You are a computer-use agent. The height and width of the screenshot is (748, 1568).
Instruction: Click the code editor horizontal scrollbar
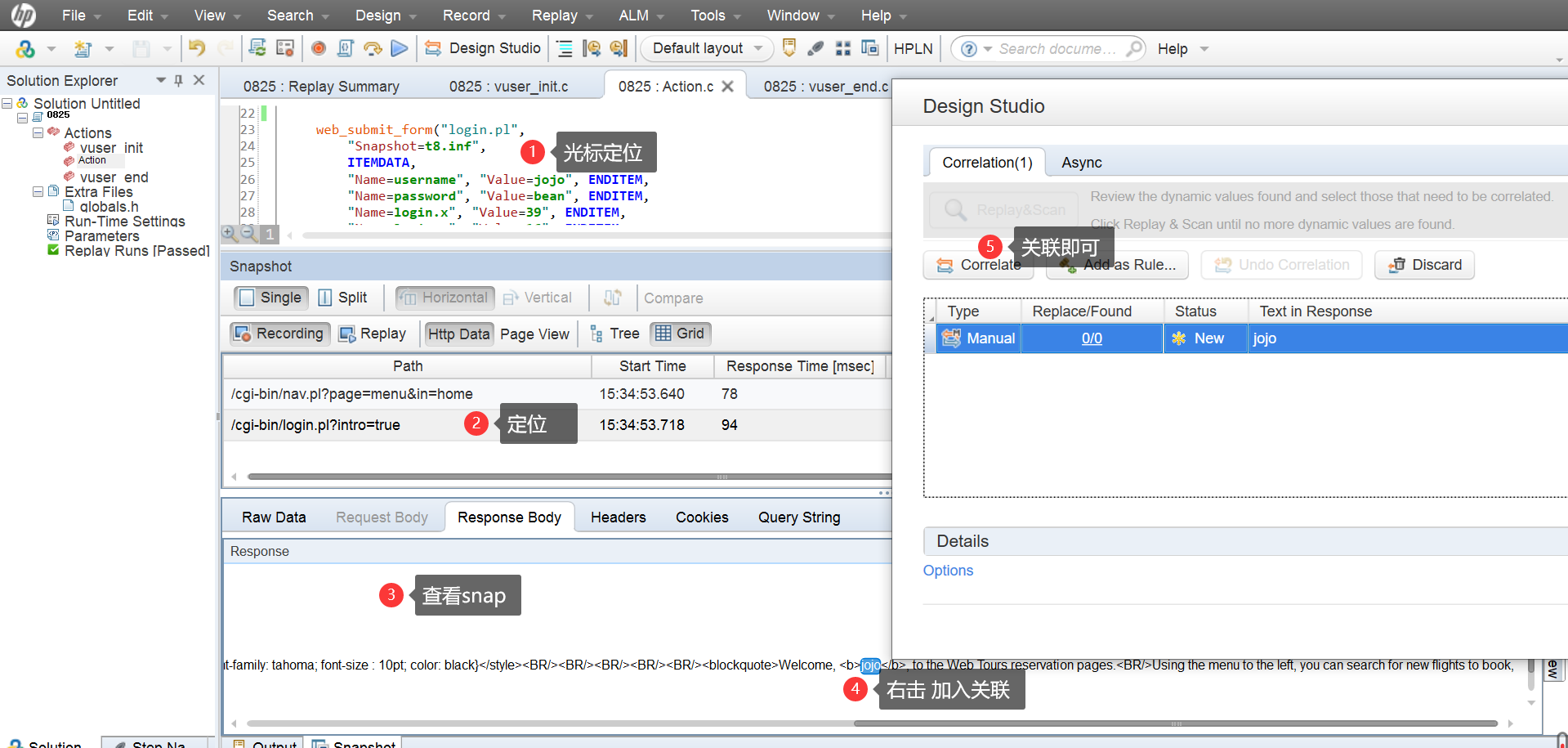[x=596, y=235]
